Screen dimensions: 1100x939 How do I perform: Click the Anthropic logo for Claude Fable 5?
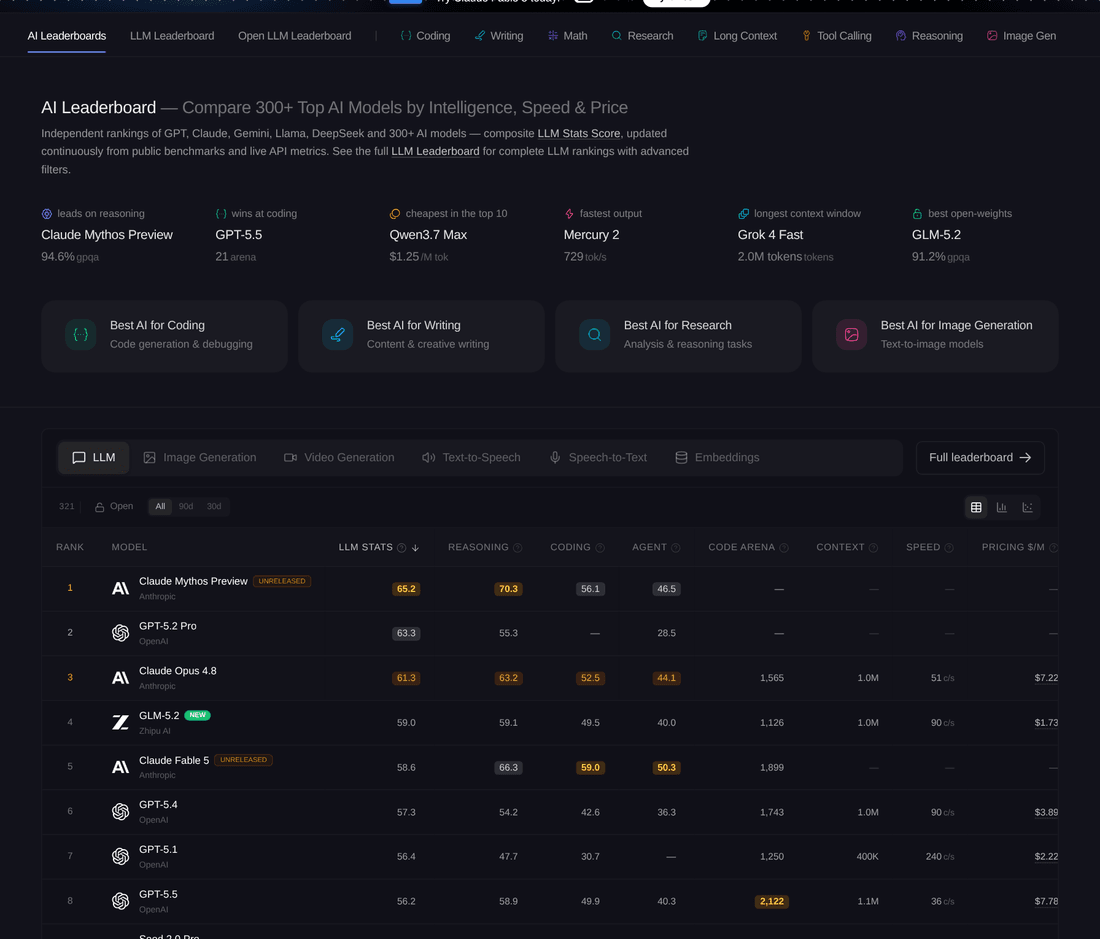click(121, 767)
